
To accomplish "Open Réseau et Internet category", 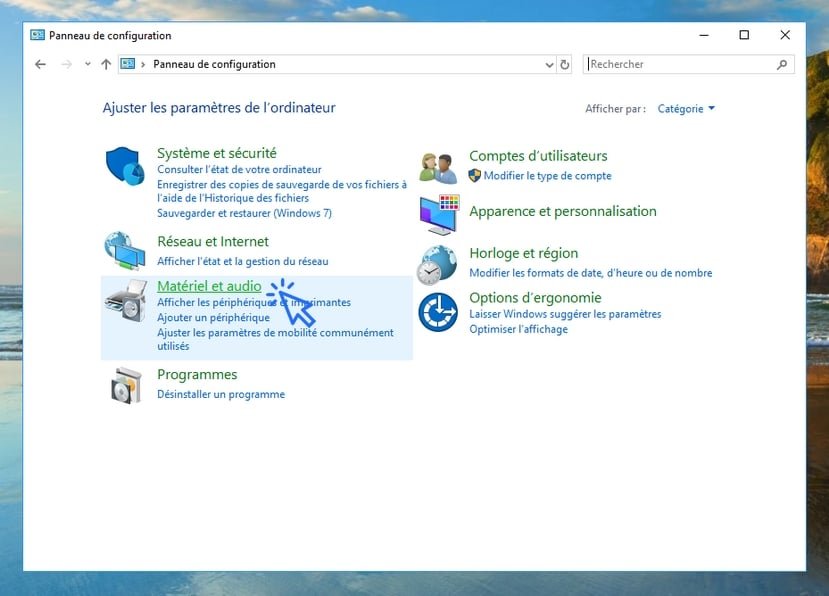I will point(213,242).
